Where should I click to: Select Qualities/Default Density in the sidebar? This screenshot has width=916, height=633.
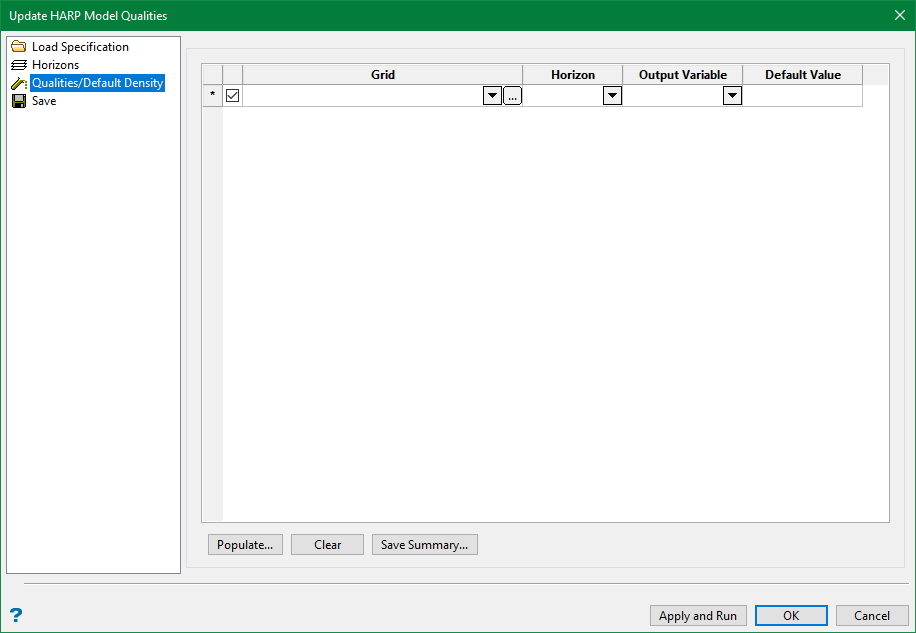[x=98, y=83]
